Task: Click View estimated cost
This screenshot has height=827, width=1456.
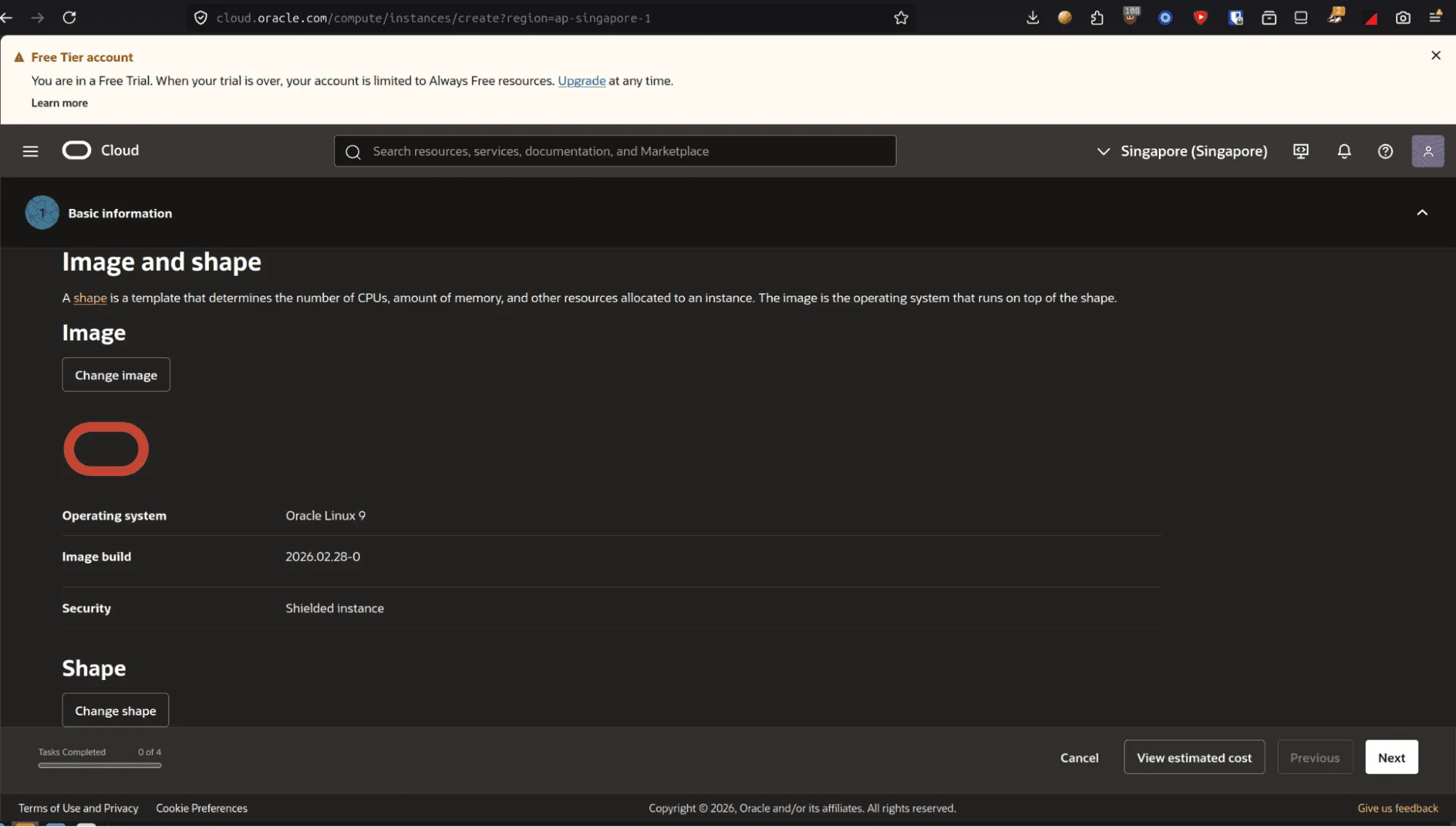Action: click(1194, 757)
